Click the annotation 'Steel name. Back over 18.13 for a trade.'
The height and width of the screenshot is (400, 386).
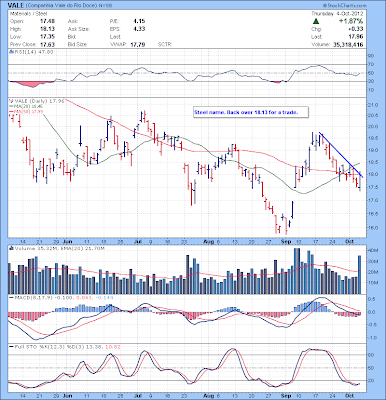tap(246, 113)
